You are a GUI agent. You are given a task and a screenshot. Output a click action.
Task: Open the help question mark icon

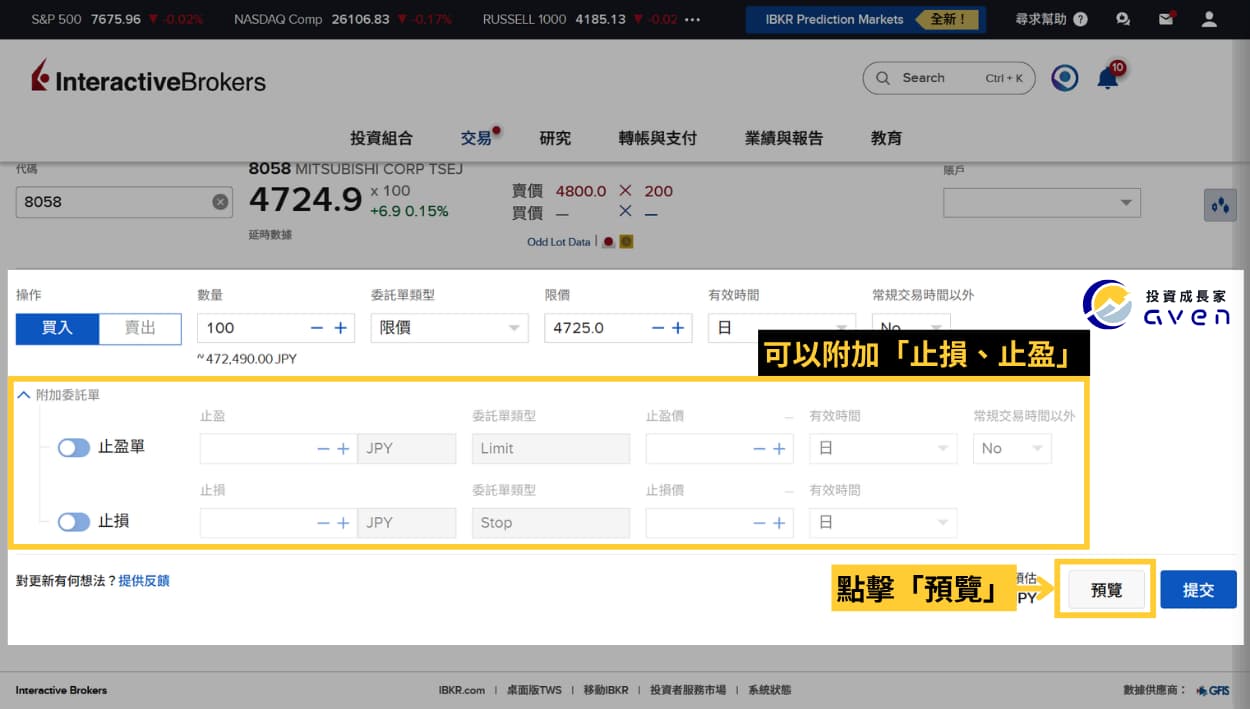1080,19
